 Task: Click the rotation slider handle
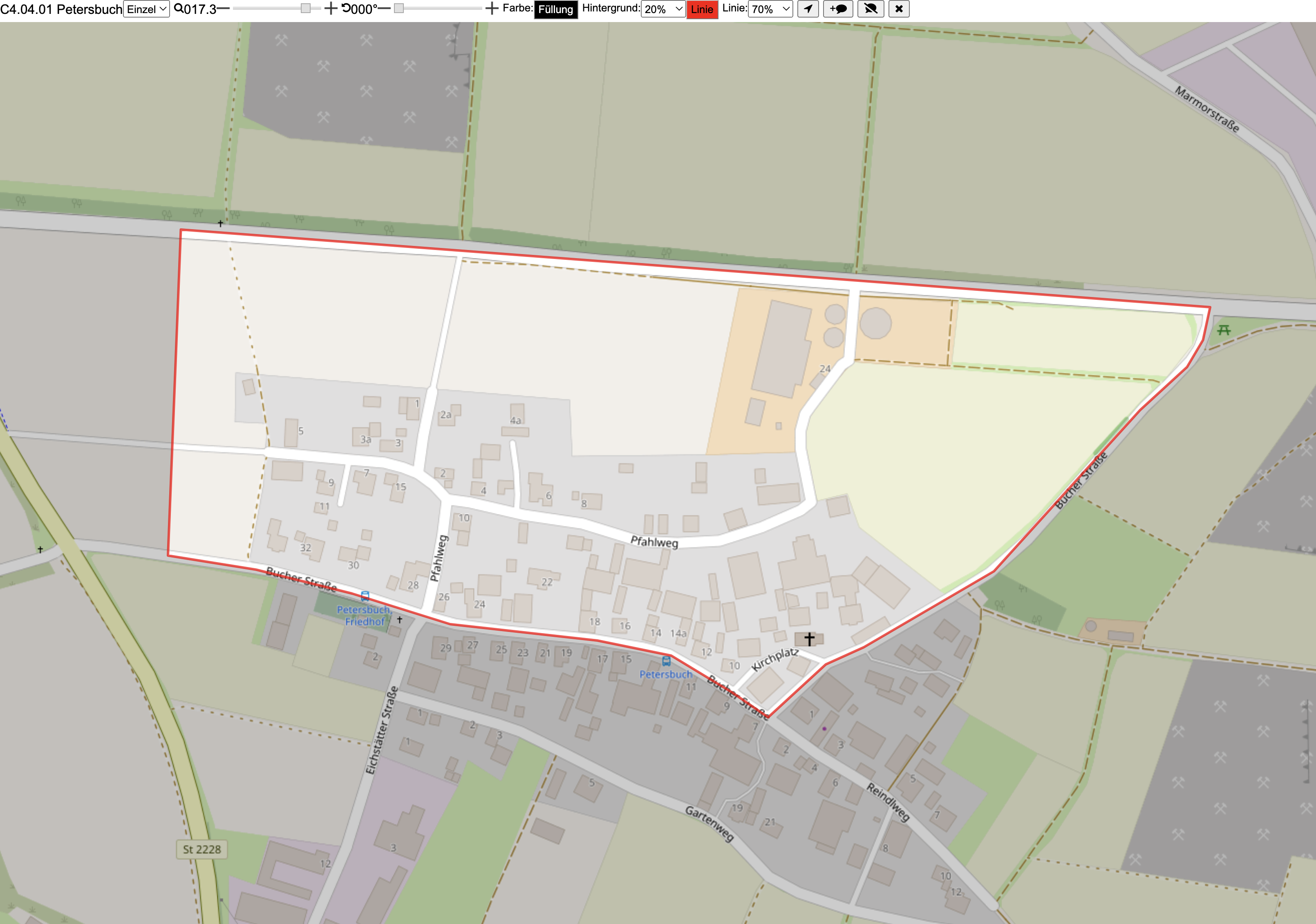(399, 9)
